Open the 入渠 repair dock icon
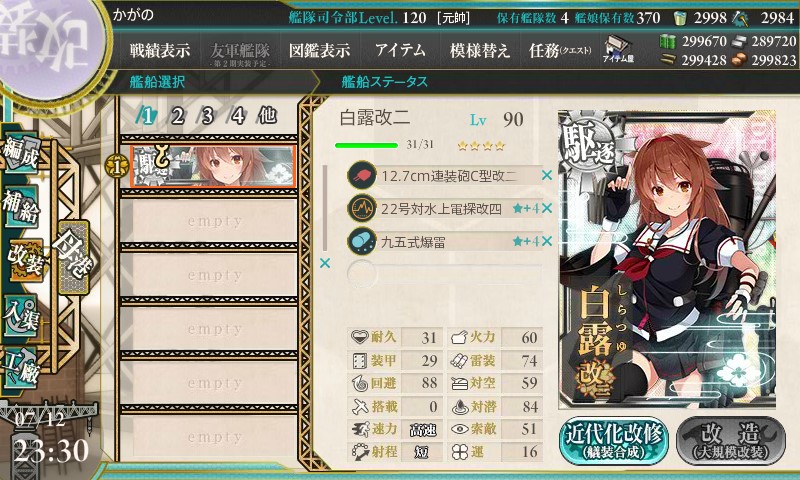800x480 pixels. point(21,314)
